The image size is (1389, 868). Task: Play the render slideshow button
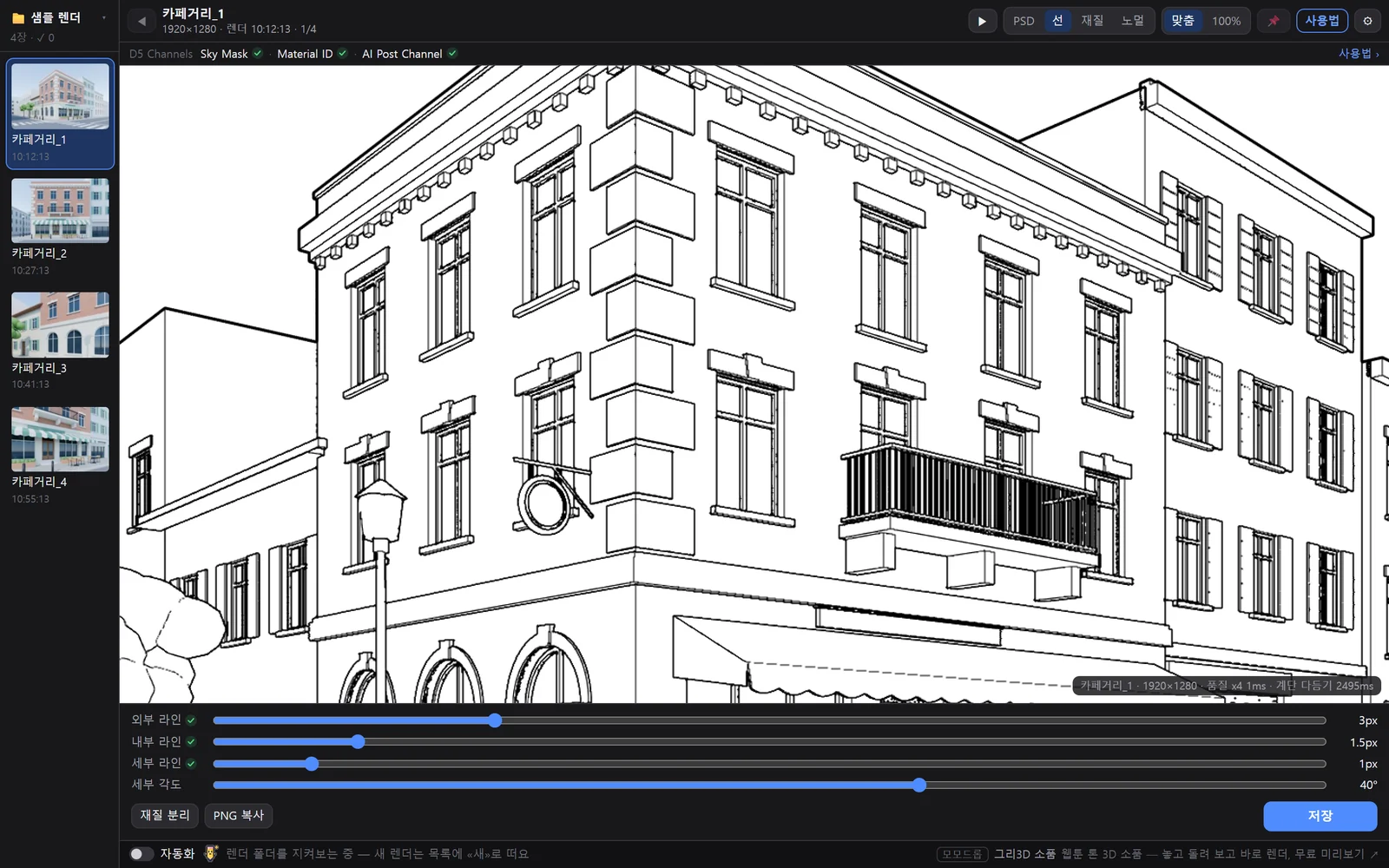click(x=982, y=21)
